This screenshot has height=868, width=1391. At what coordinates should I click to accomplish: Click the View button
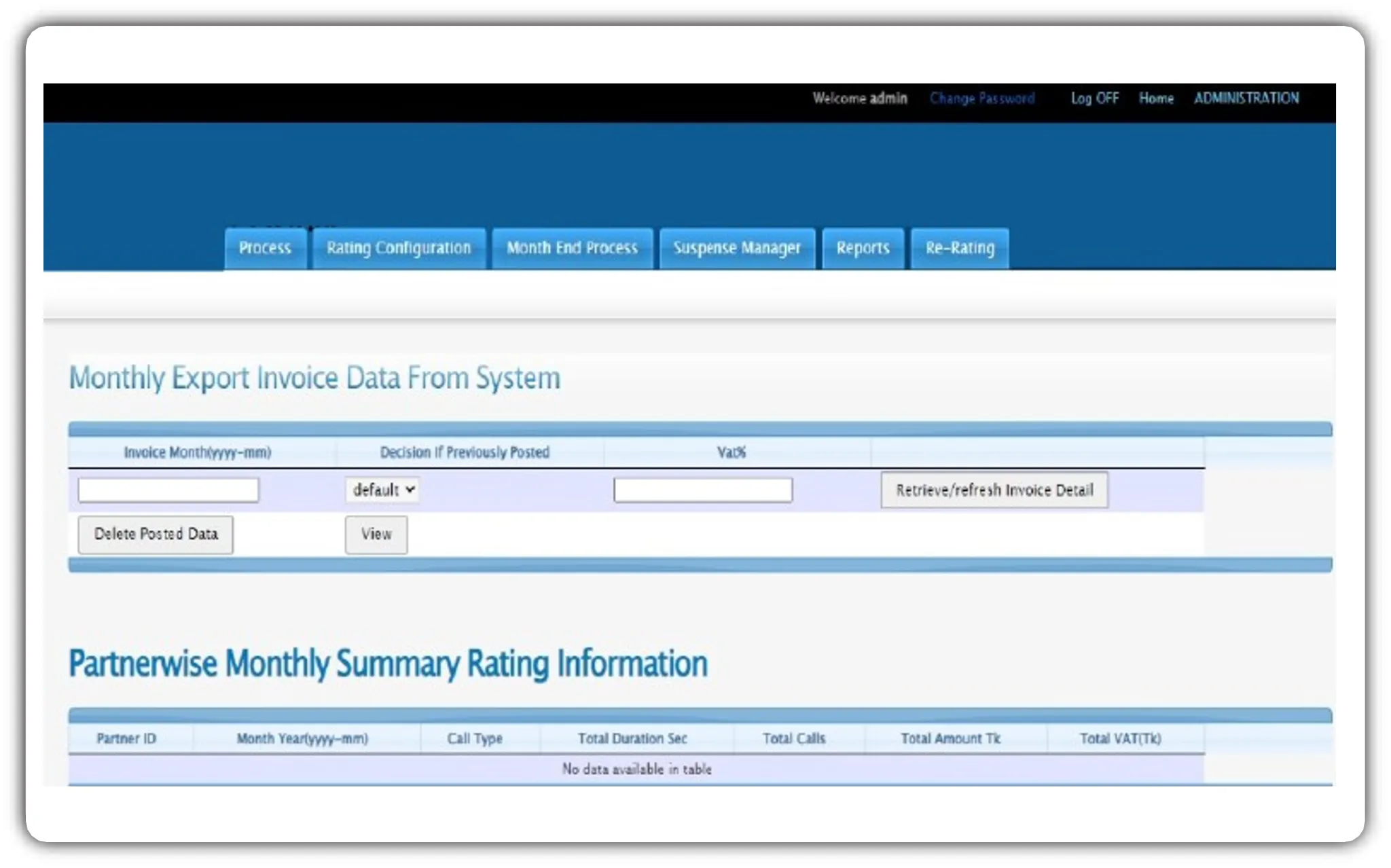[376, 535]
